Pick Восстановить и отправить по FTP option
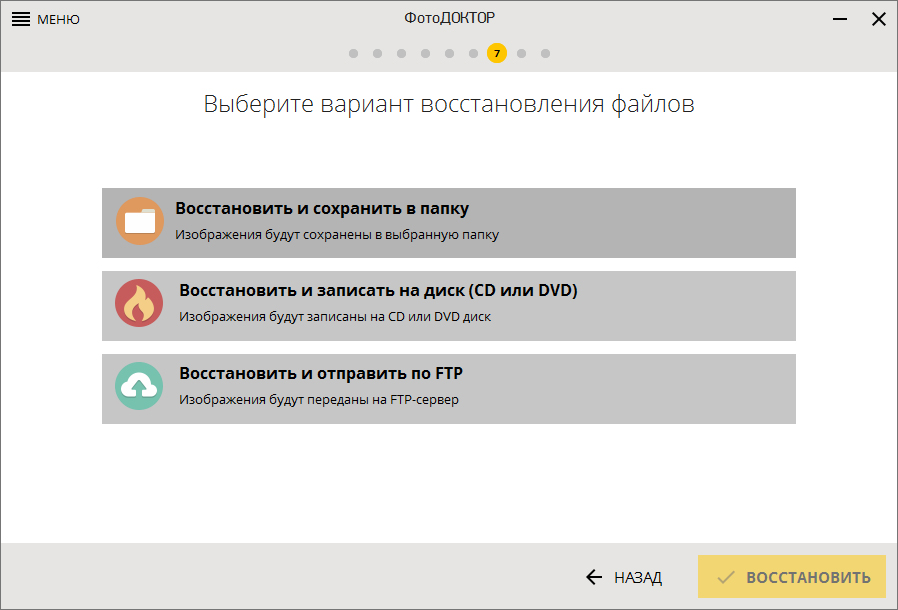The width and height of the screenshot is (898, 610). point(449,389)
